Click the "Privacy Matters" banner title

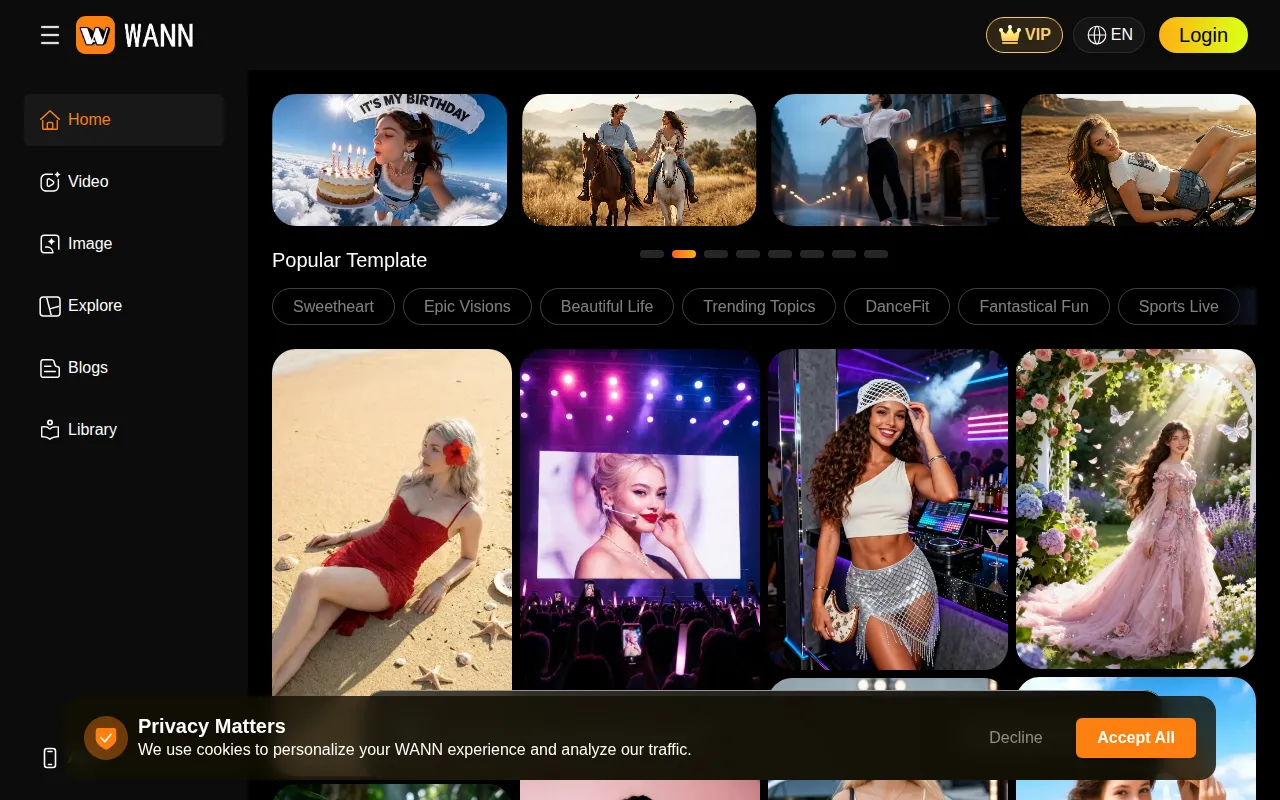(x=212, y=726)
